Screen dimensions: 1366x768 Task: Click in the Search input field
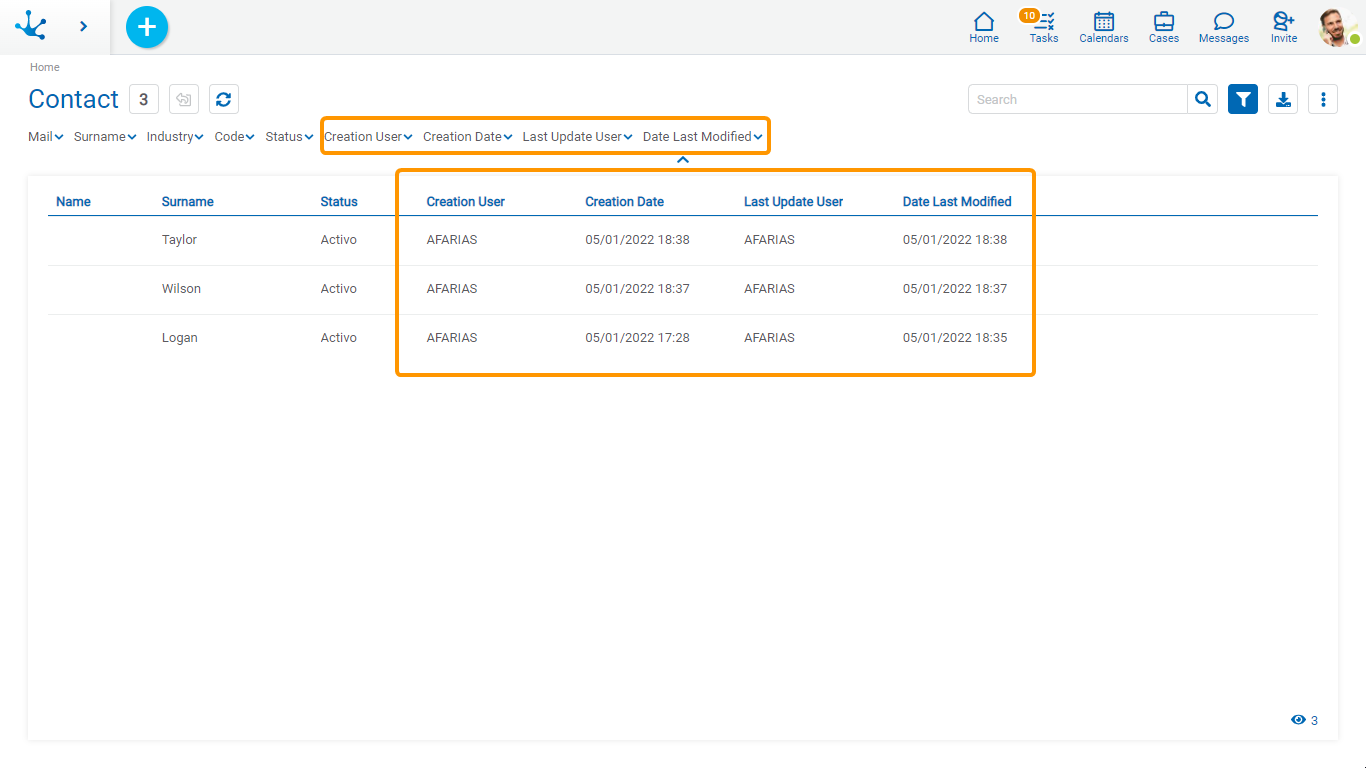[x=1077, y=99]
